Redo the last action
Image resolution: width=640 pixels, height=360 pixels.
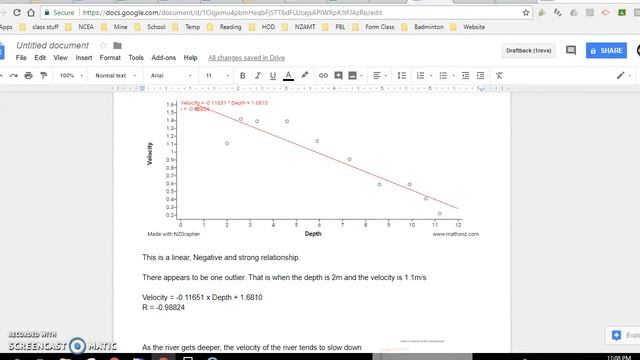click(x=14, y=76)
